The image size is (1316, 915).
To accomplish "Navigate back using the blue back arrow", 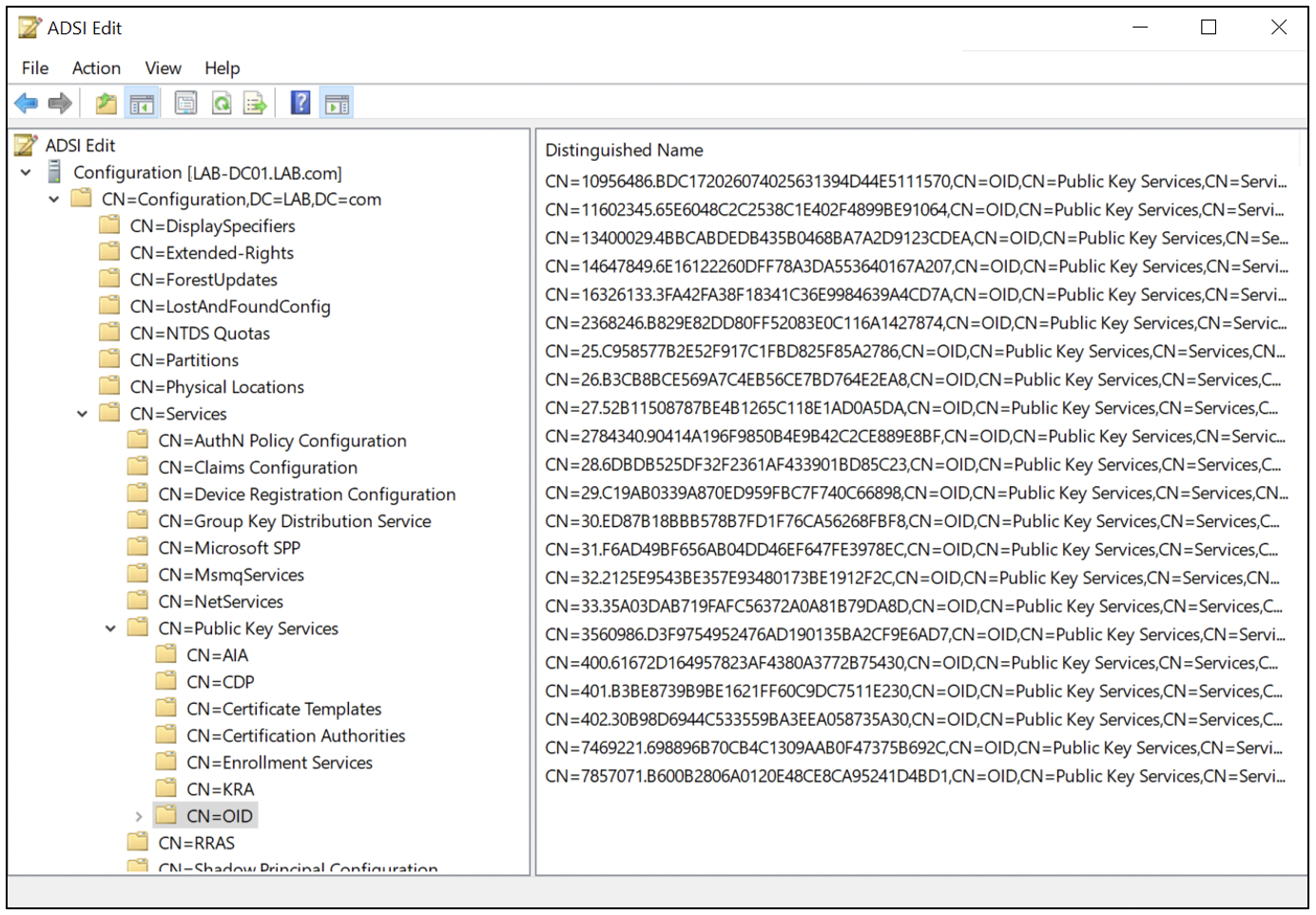I will [26, 103].
